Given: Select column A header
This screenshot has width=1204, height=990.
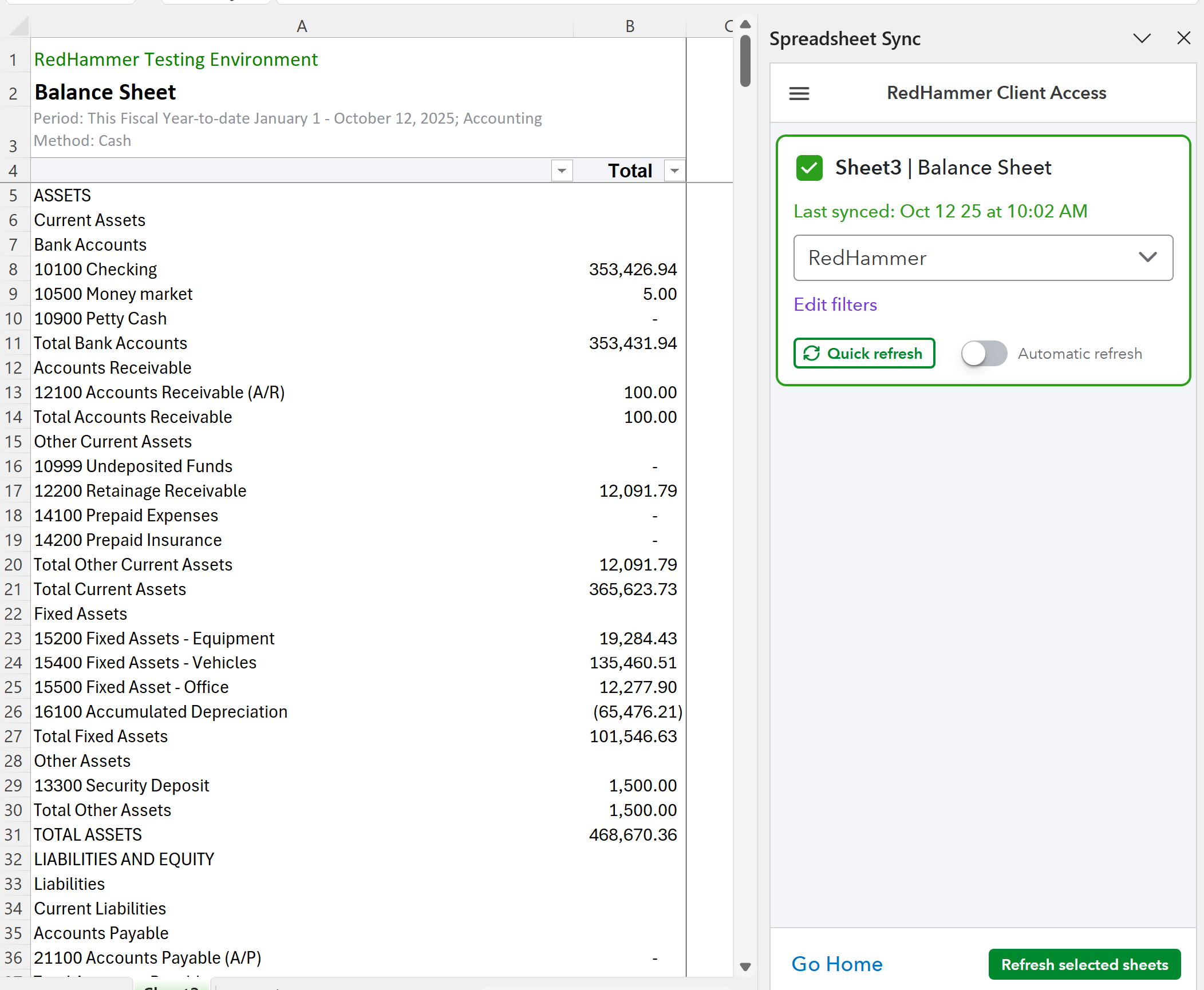Looking at the screenshot, I should (302, 26).
